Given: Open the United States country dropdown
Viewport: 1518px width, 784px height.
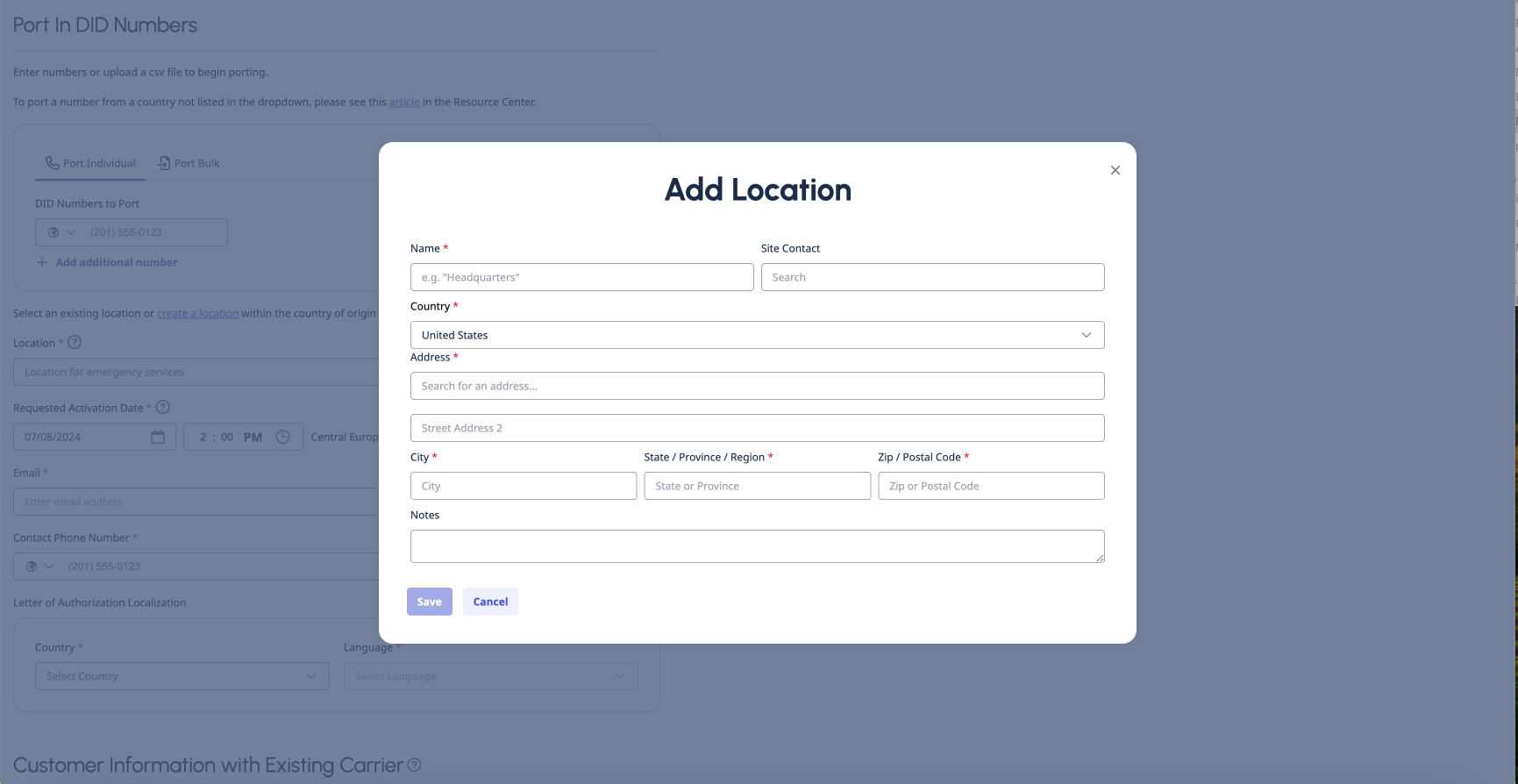Looking at the screenshot, I should click(x=756, y=335).
